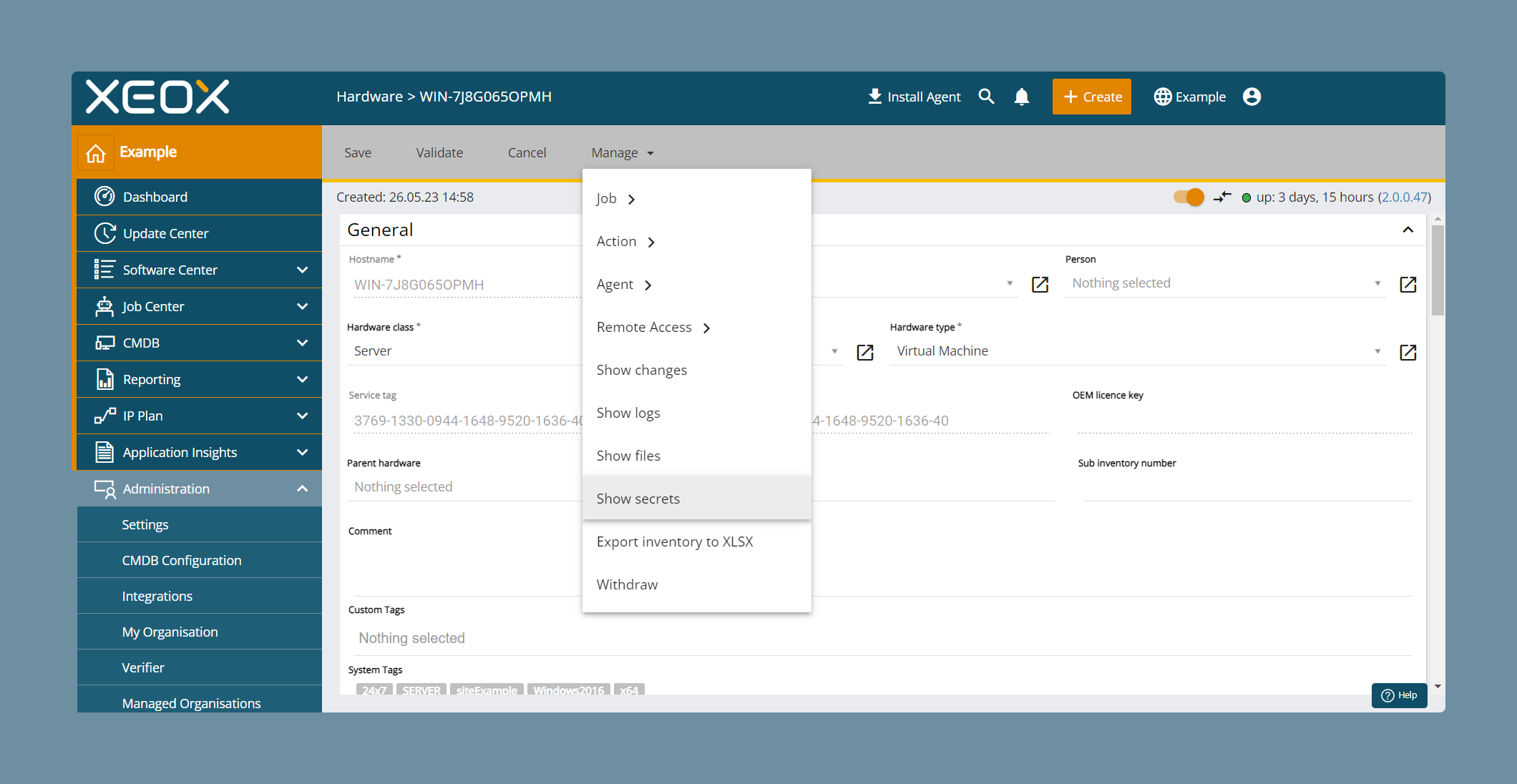Open the user account icon
The image size is (1517, 784).
point(1252,97)
